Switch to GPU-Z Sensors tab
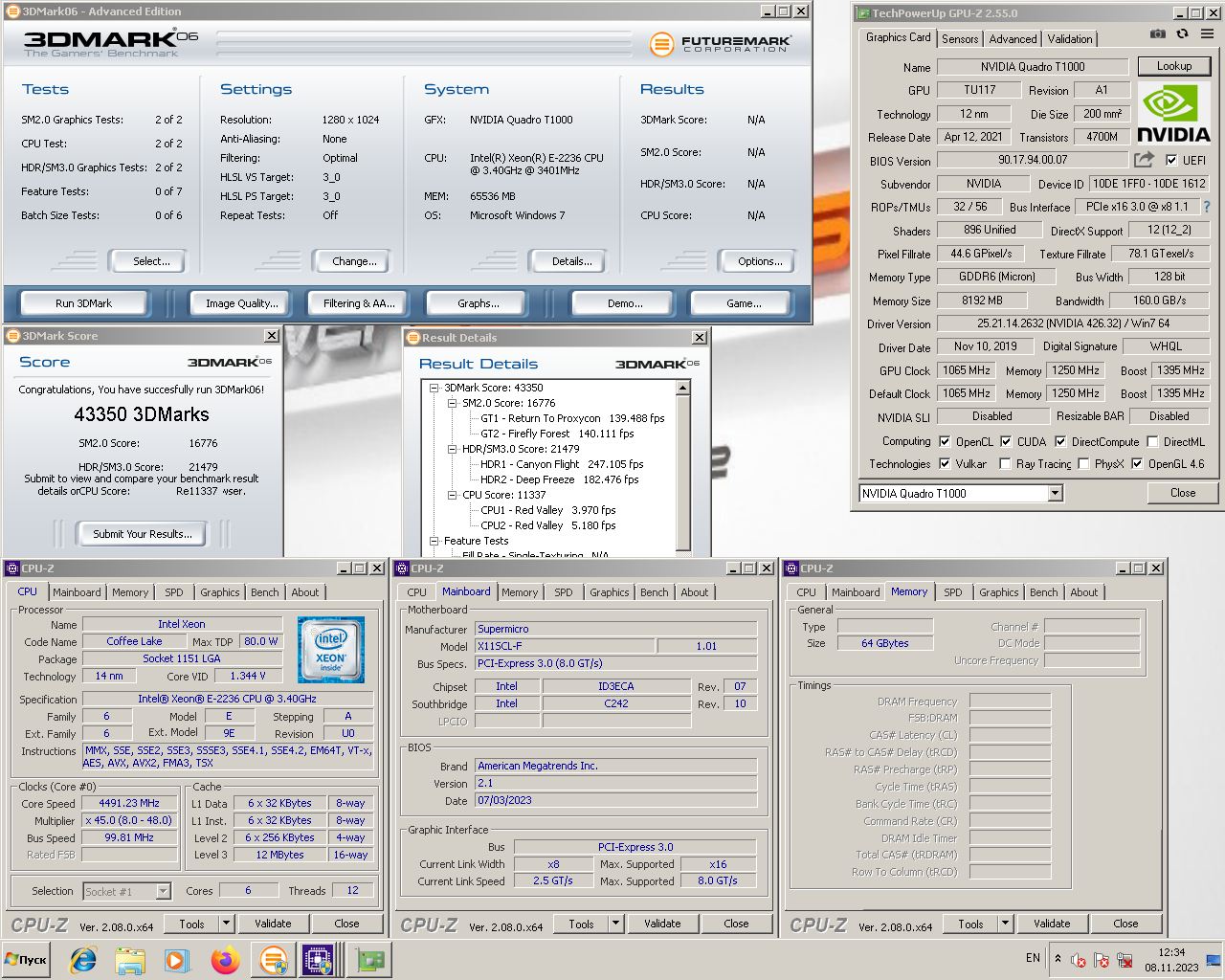Image resolution: width=1225 pixels, height=980 pixels. click(x=960, y=39)
